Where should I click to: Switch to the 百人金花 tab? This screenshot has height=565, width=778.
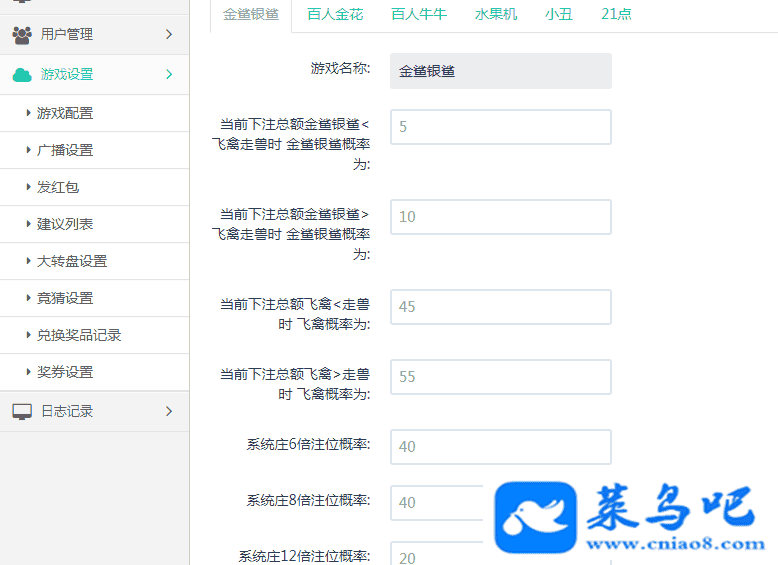tap(335, 15)
